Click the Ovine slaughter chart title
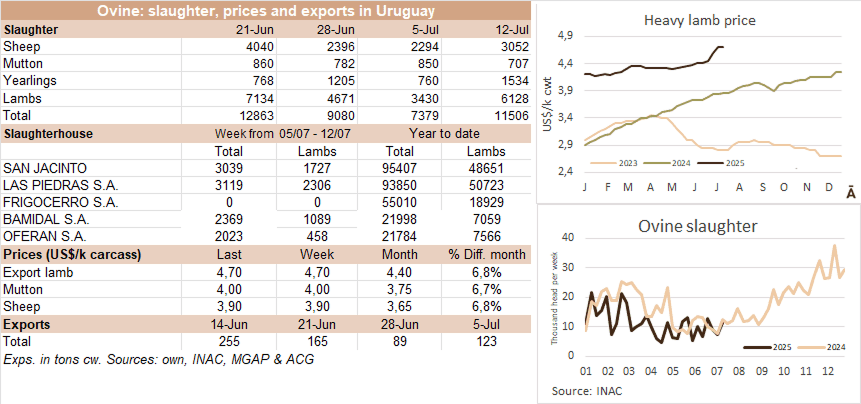The width and height of the screenshot is (861, 404). click(699, 226)
